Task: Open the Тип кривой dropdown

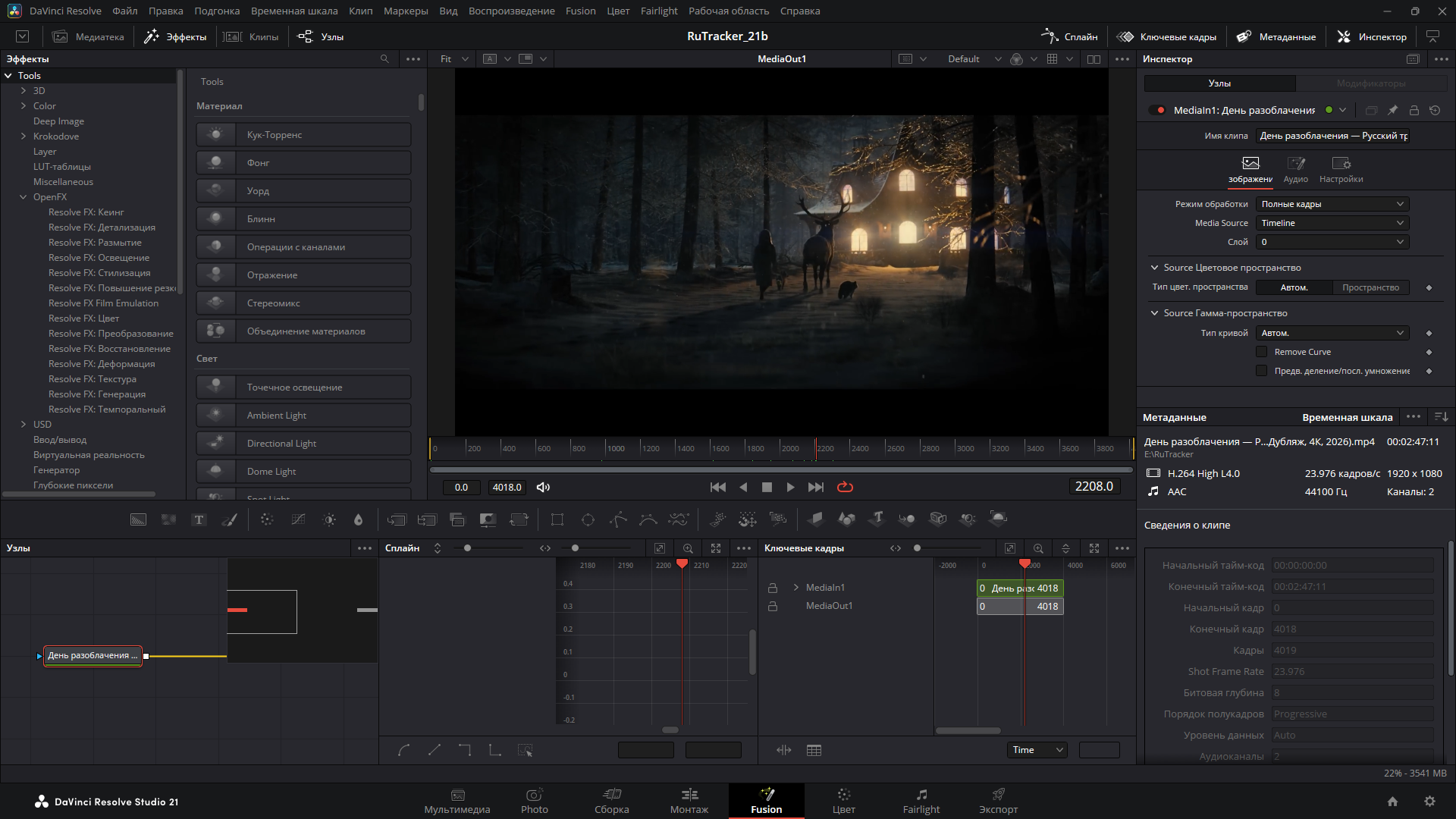Action: click(x=1332, y=333)
